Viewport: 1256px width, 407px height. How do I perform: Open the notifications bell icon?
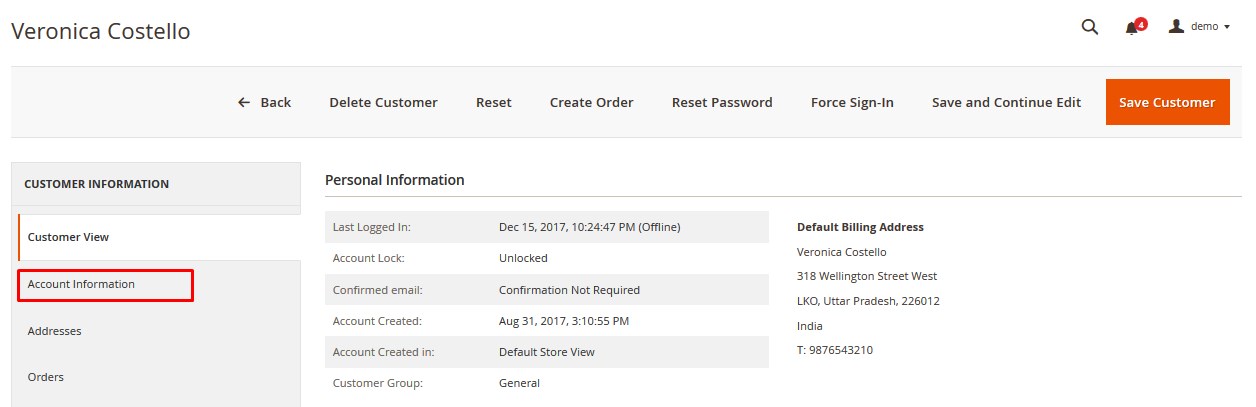1132,27
